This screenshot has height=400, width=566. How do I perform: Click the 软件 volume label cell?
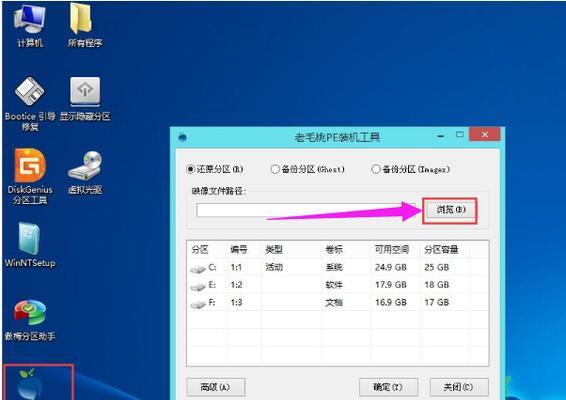334,285
